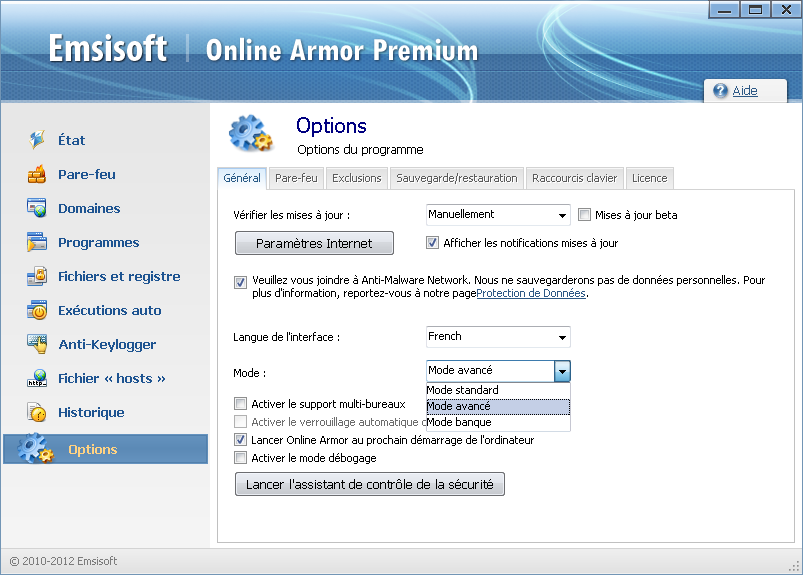
Task: Grab the window resize grip corner
Action: pyautogui.click(x=795, y=566)
